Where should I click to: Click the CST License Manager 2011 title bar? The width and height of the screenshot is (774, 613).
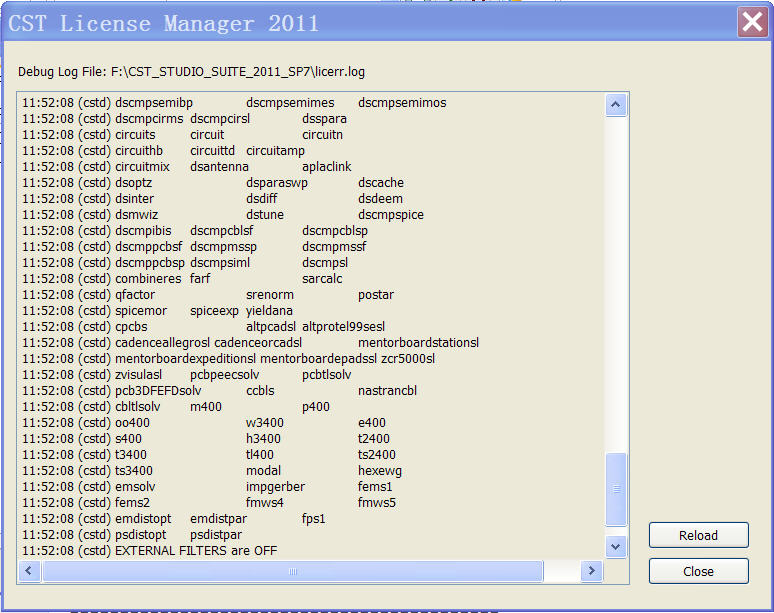(370, 23)
